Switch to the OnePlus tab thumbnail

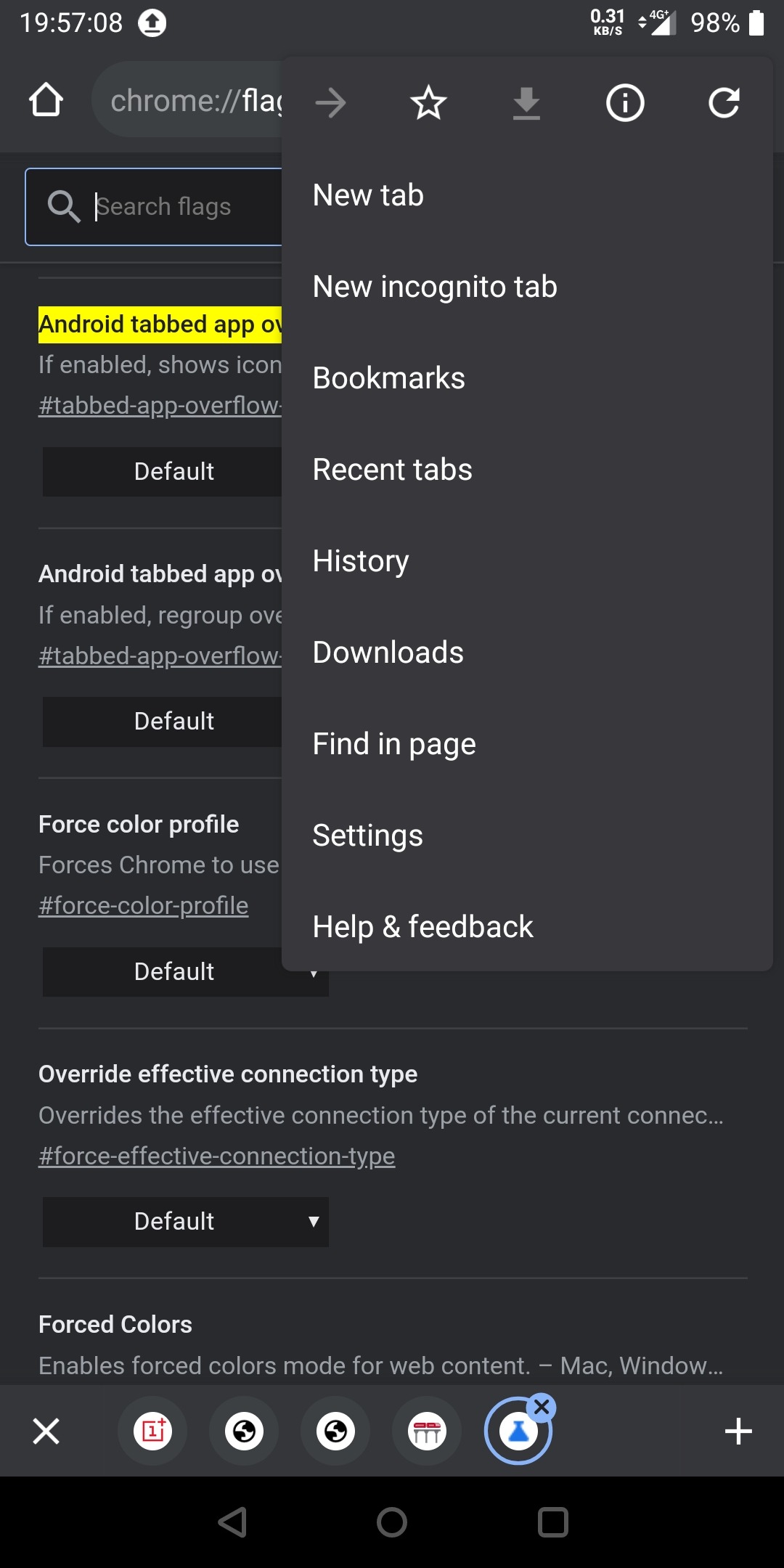click(152, 1432)
